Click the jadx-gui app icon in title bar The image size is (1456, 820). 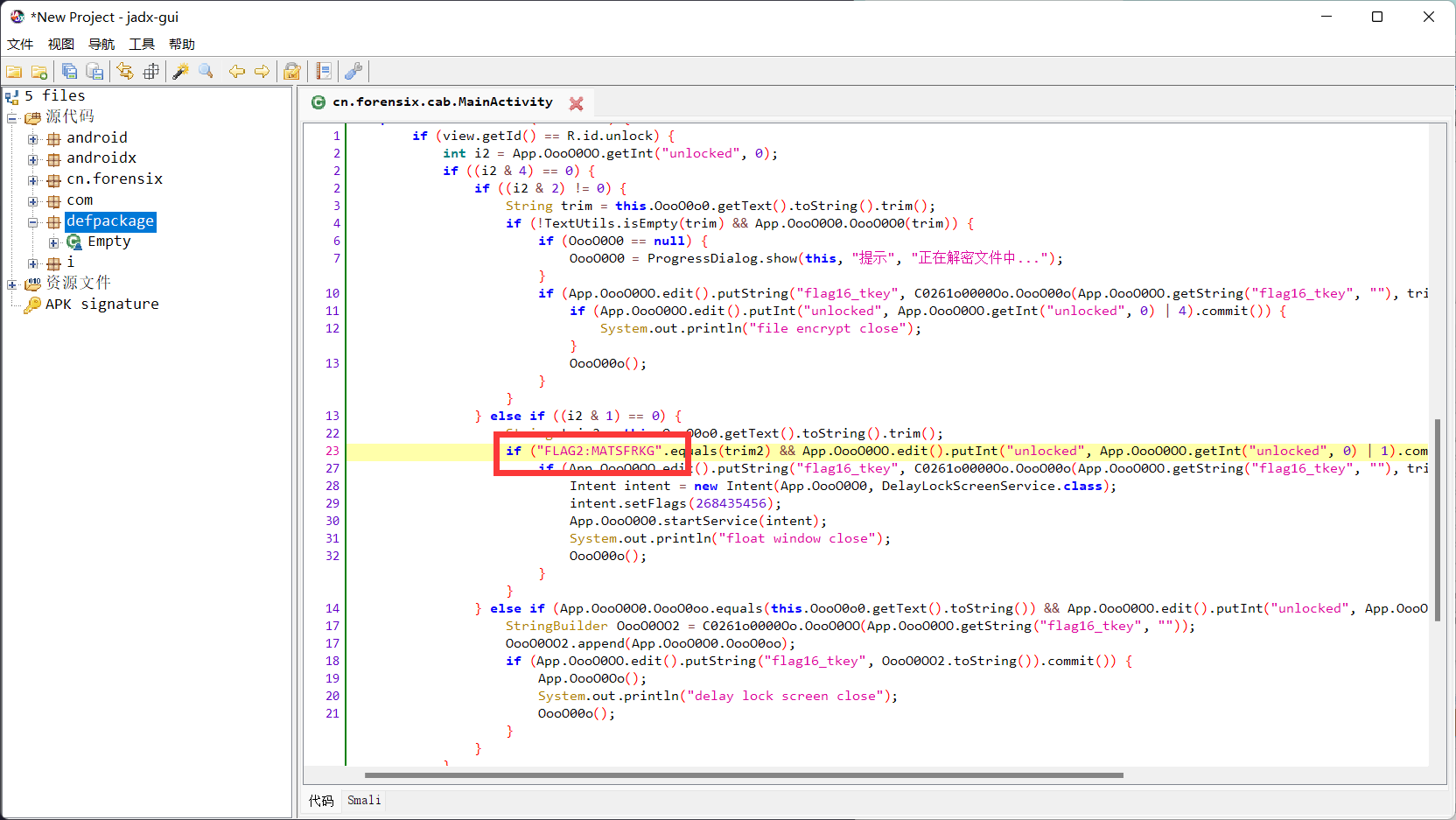click(x=17, y=17)
